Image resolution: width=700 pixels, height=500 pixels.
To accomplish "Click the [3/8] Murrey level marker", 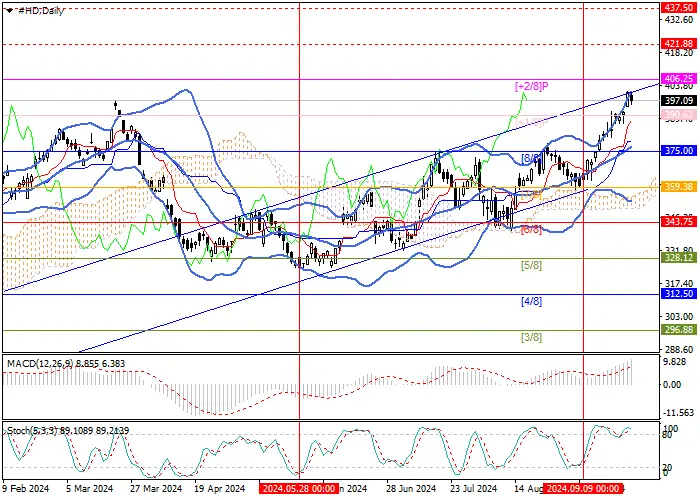I will click(x=531, y=337).
